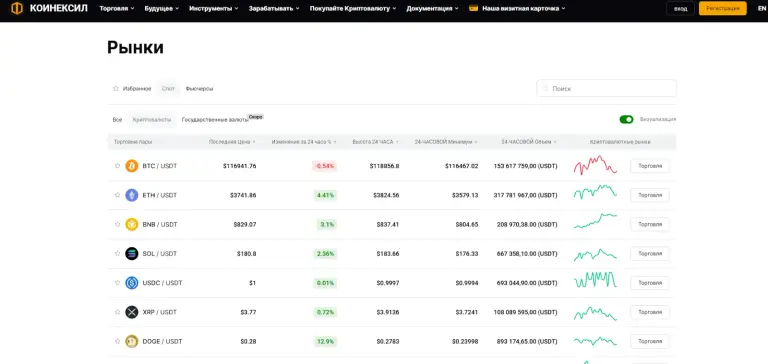Sort by Высота 24 ЧАСА column
The height and width of the screenshot is (364, 768).
pyautogui.click(x=376, y=142)
